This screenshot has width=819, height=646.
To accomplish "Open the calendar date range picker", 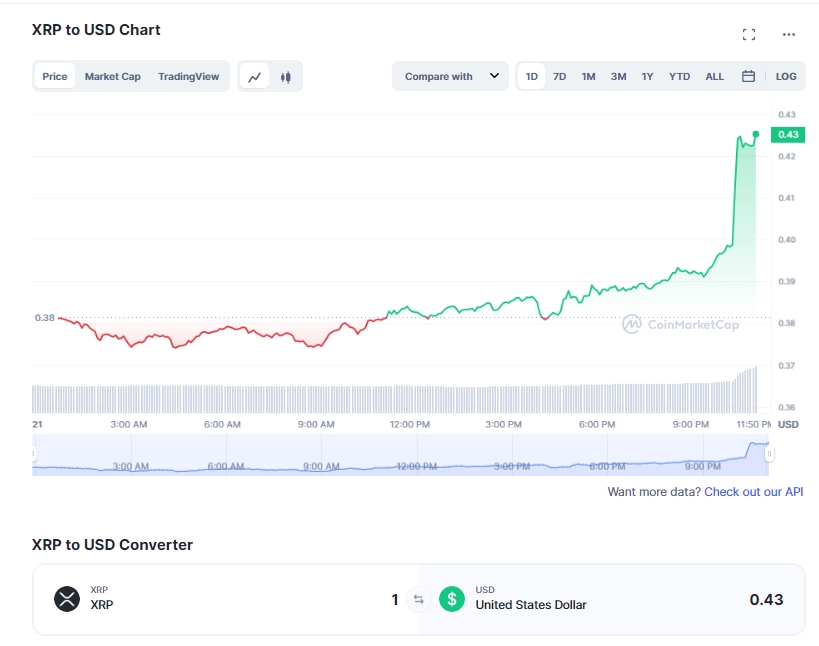I will pos(748,77).
